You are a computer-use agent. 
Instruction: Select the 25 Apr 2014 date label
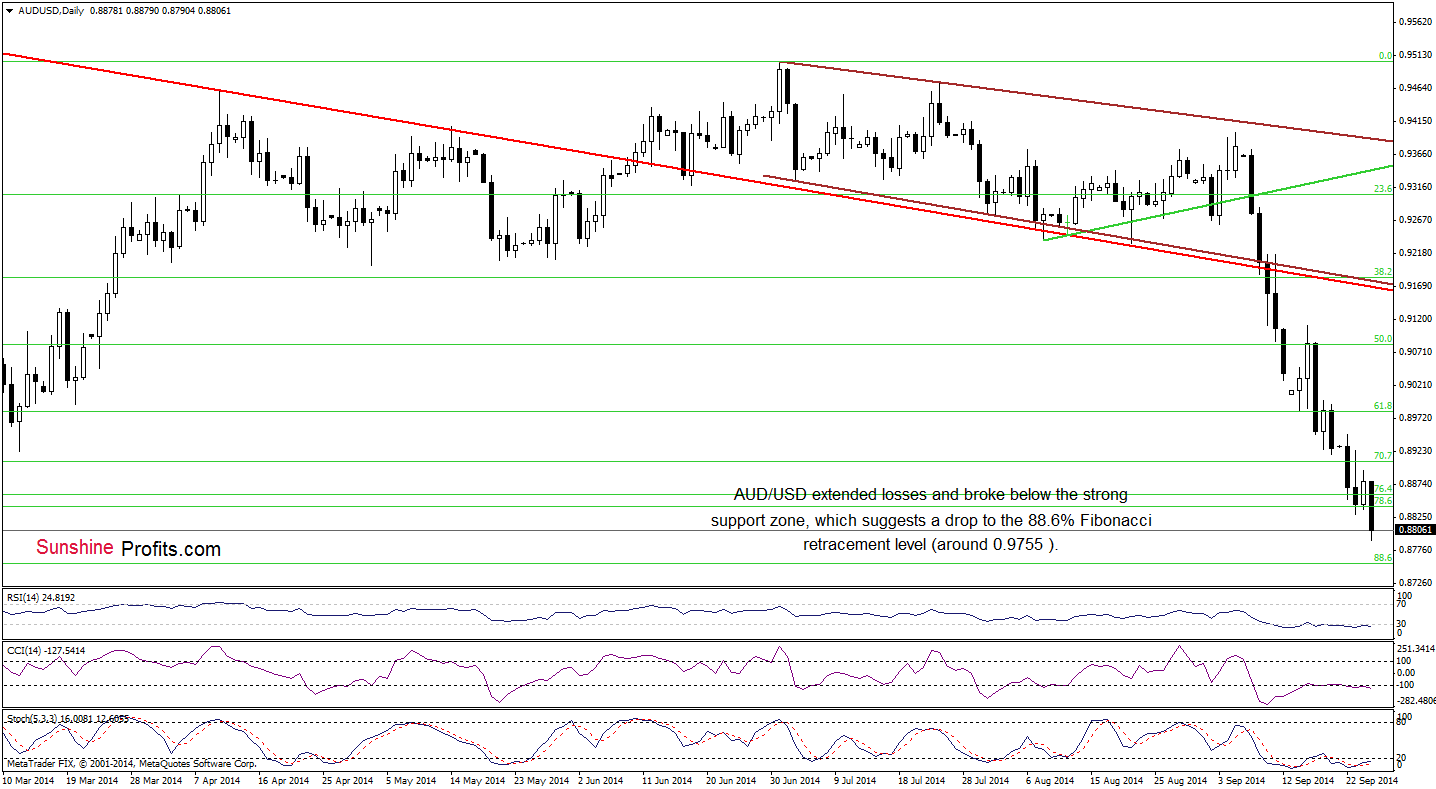click(x=348, y=779)
